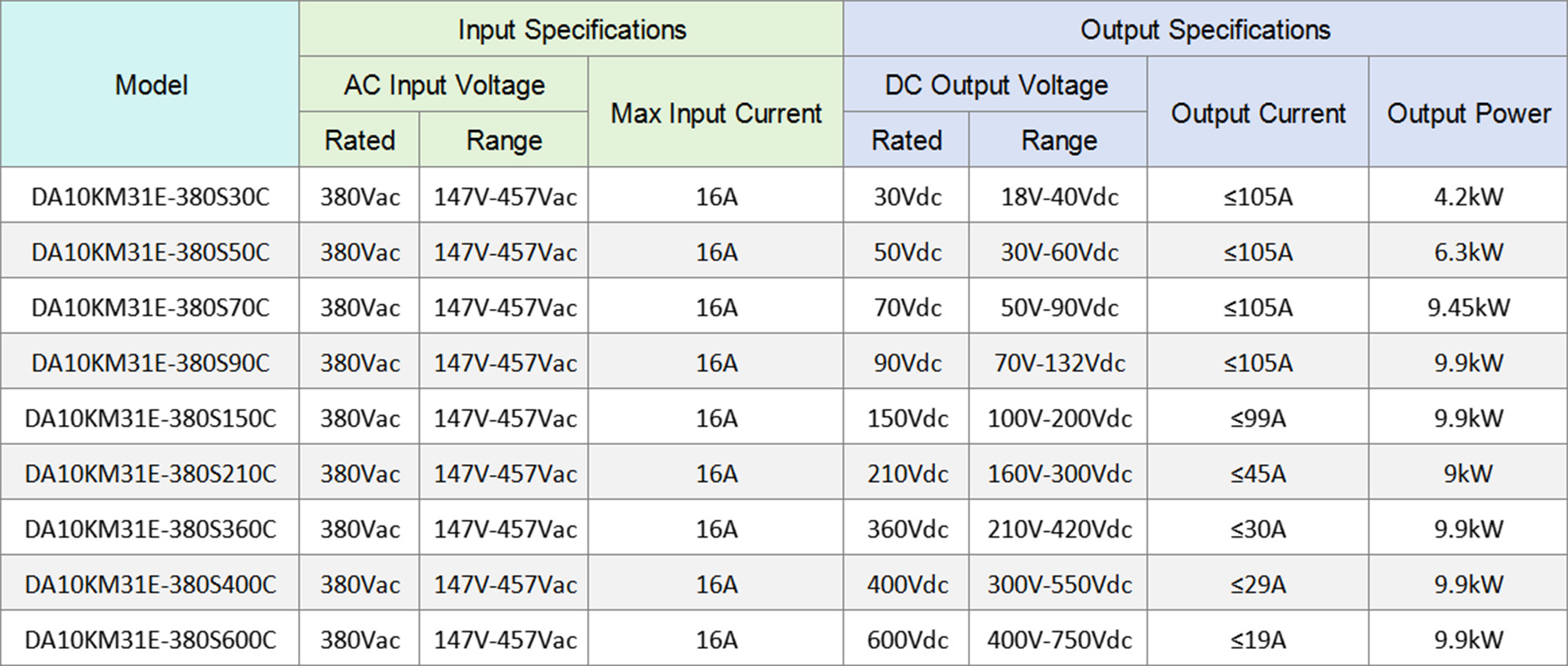
Task: Click the 6.3kW output power cell
Action: click(x=1468, y=253)
